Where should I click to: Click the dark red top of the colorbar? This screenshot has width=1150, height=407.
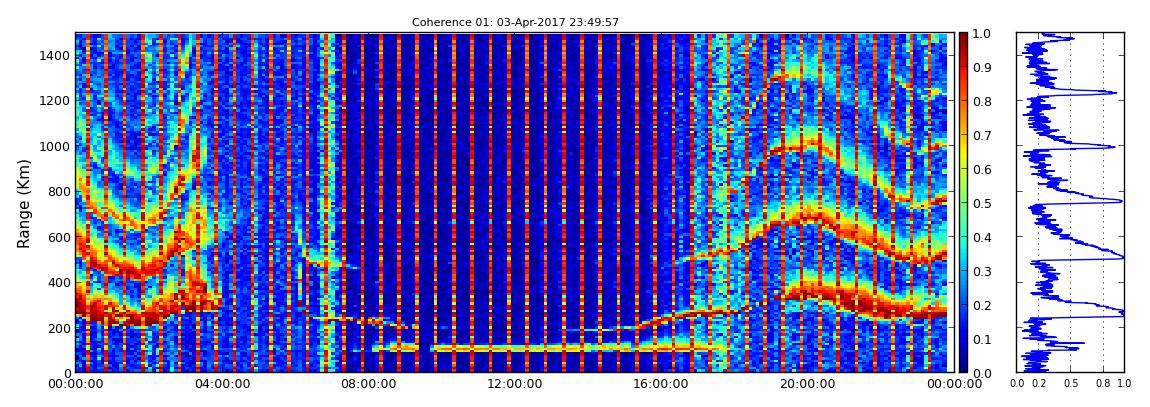pyautogui.click(x=963, y=38)
